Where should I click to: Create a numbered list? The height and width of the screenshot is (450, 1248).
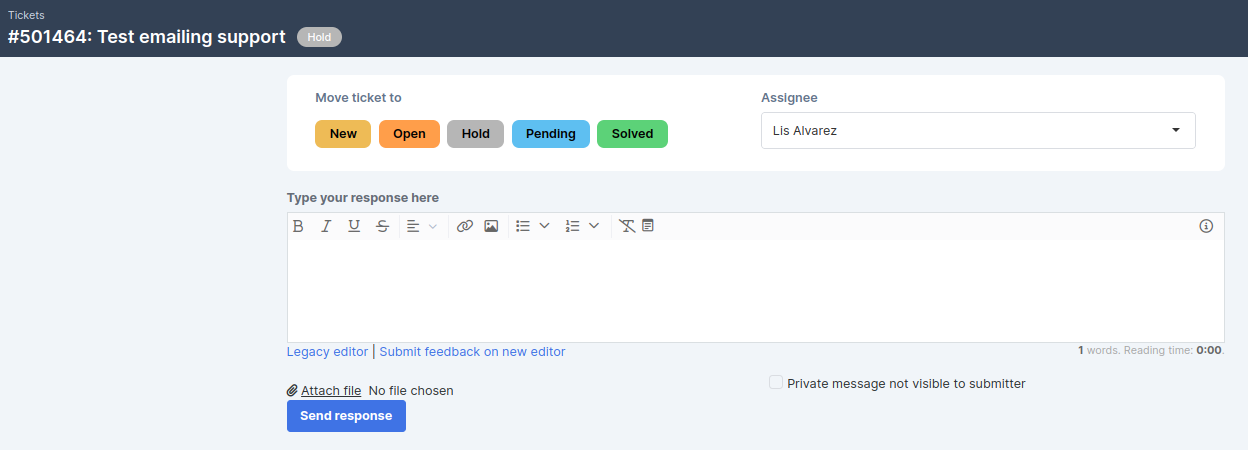573,226
